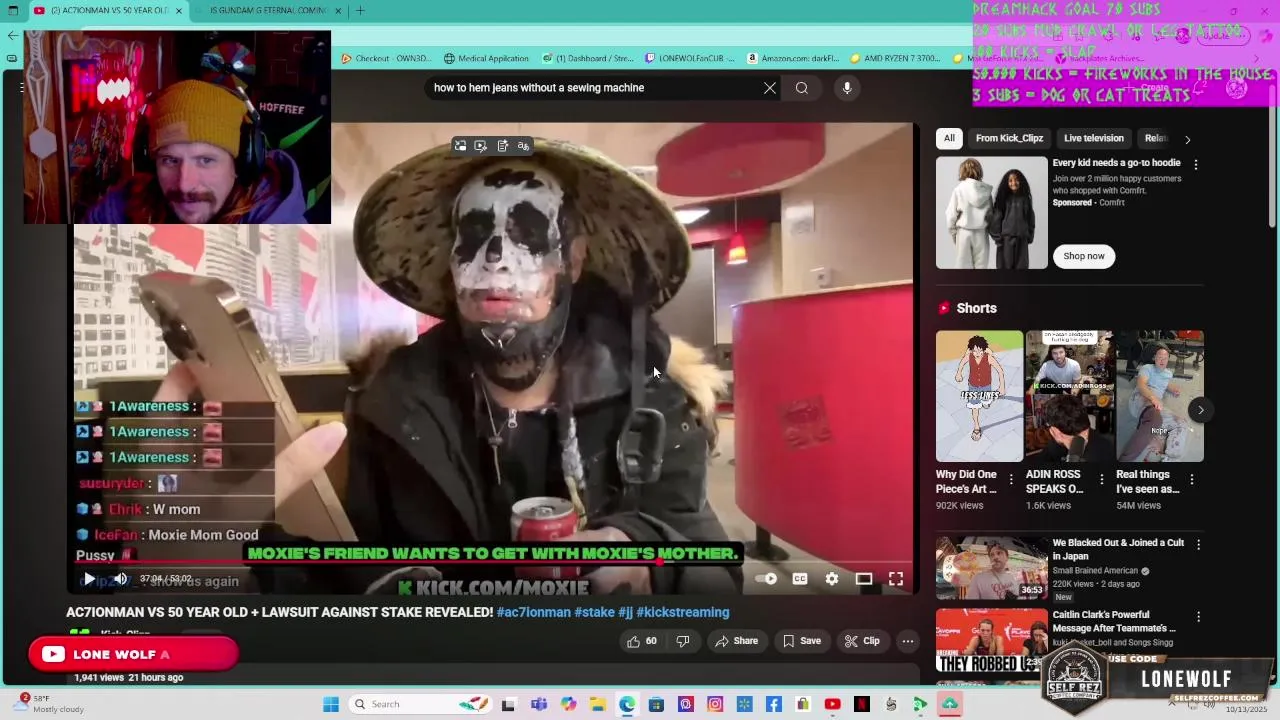Open weather widget 58°F Mostly cloudy
This screenshot has height=720, width=1280.
point(50,704)
